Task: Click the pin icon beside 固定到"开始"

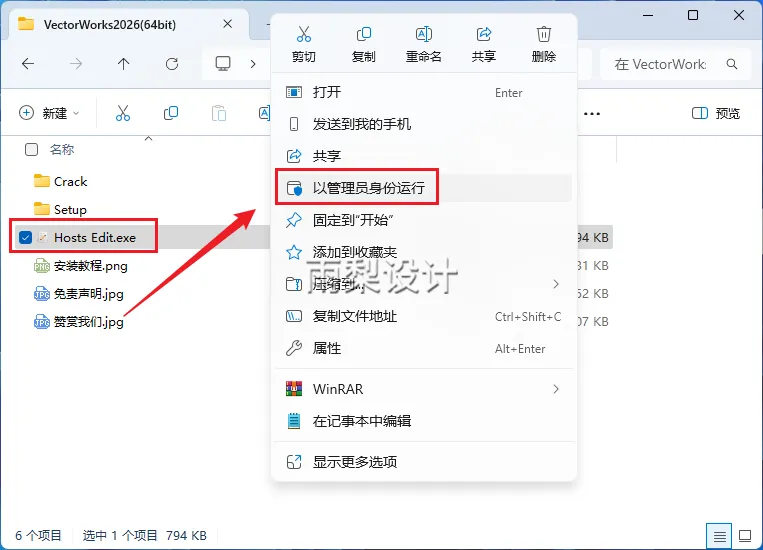Action: [294, 220]
